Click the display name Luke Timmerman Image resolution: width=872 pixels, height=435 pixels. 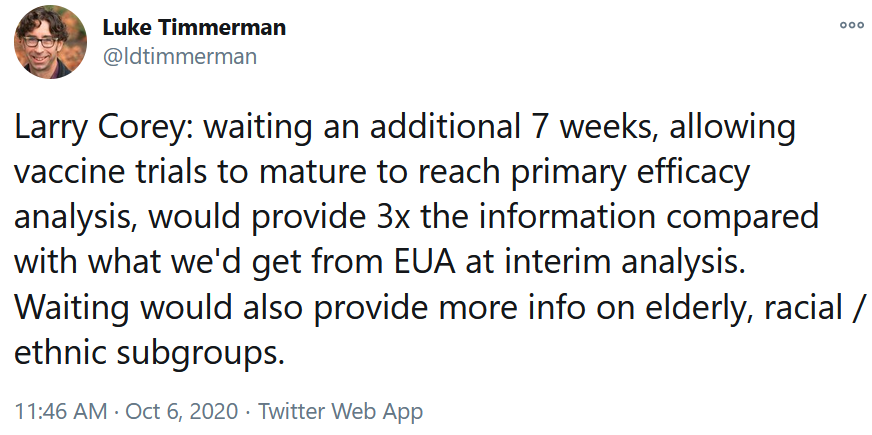pyautogui.click(x=194, y=27)
